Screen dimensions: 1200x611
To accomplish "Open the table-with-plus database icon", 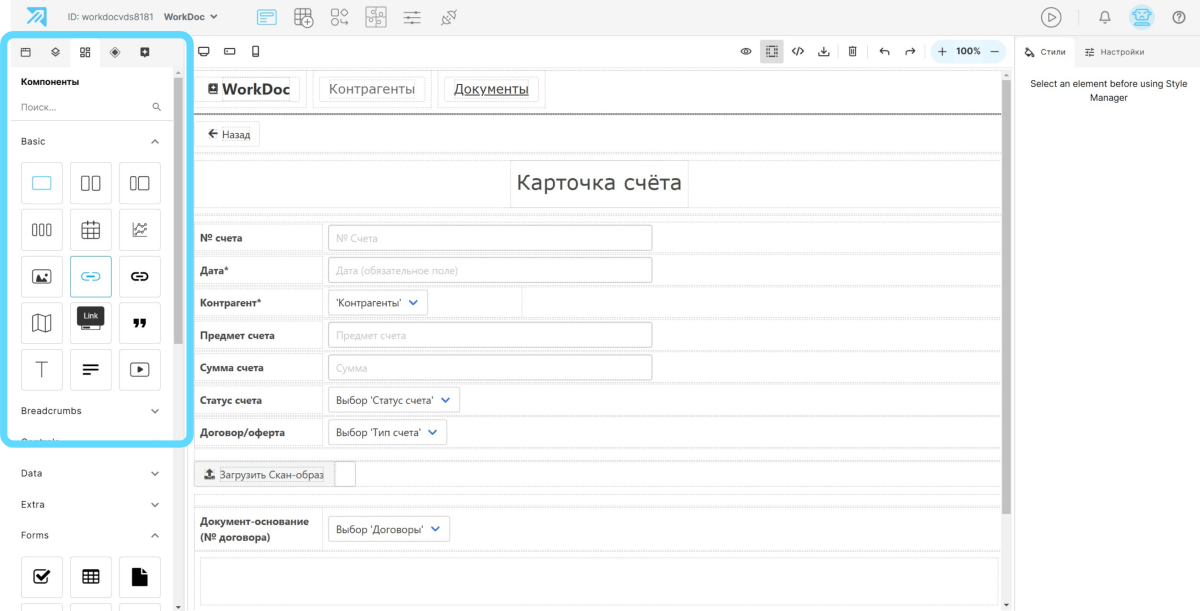I will tap(303, 17).
